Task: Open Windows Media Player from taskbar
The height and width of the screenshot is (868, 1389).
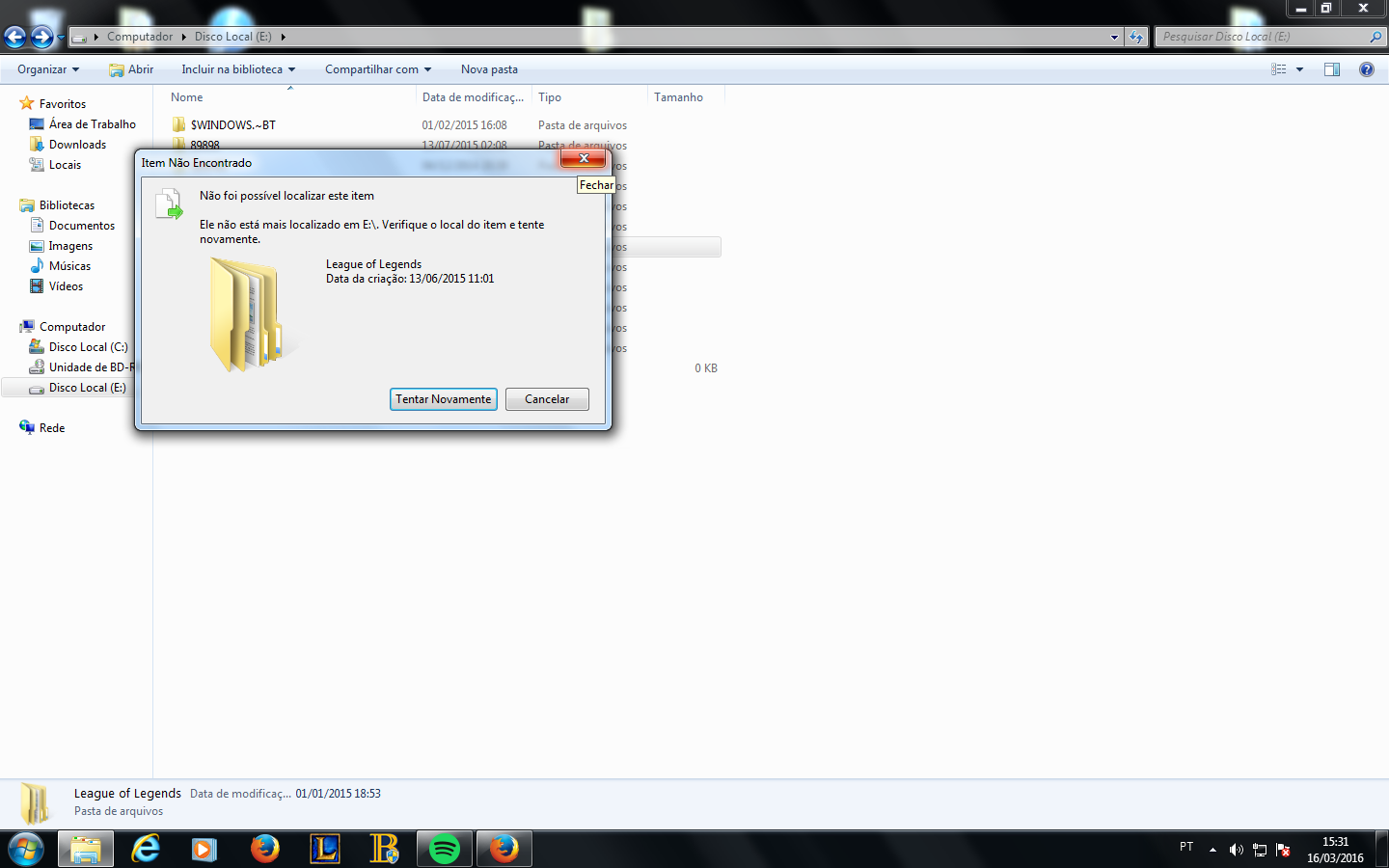Action: (x=204, y=850)
